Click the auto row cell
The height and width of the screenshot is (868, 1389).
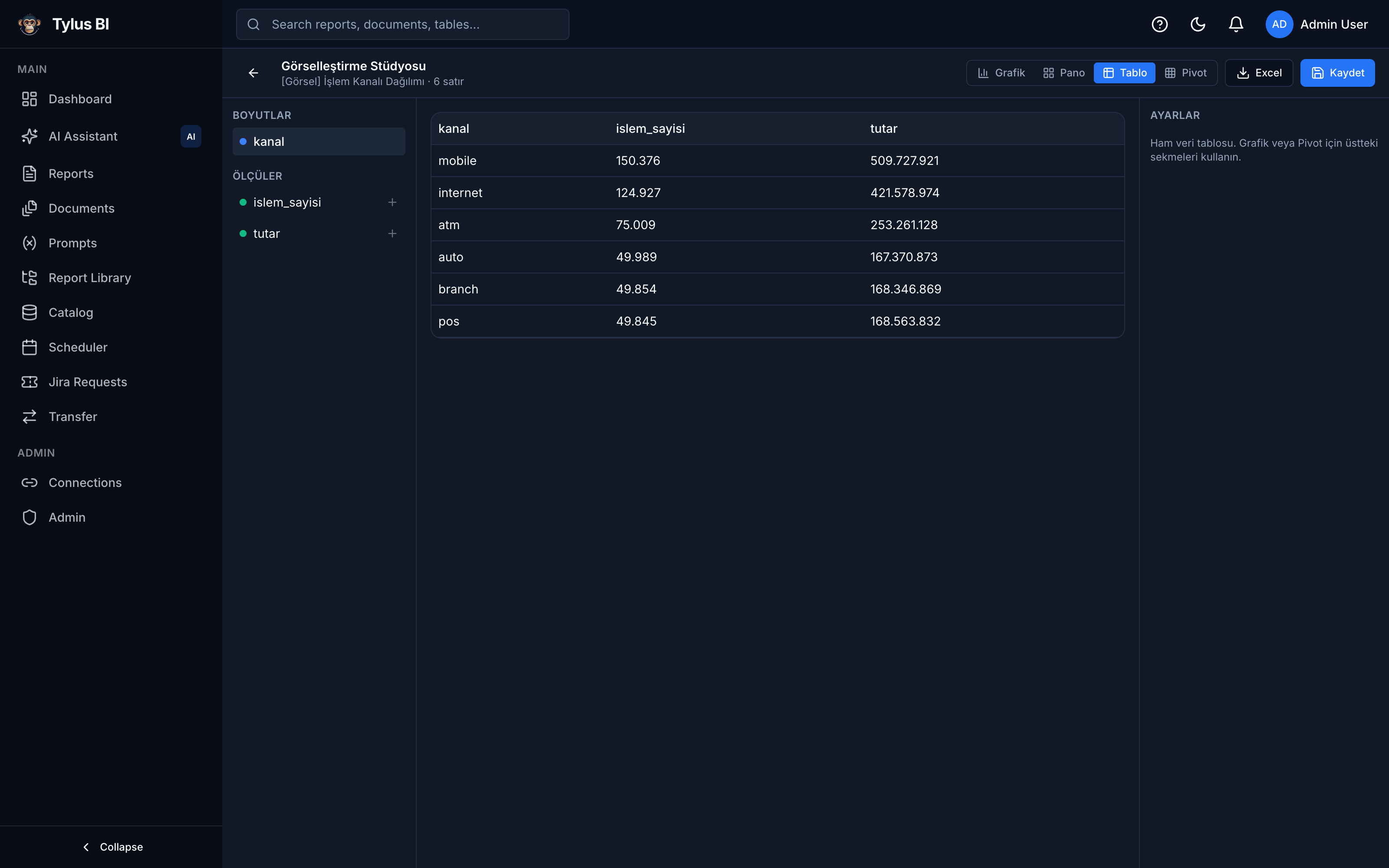tap(451, 257)
